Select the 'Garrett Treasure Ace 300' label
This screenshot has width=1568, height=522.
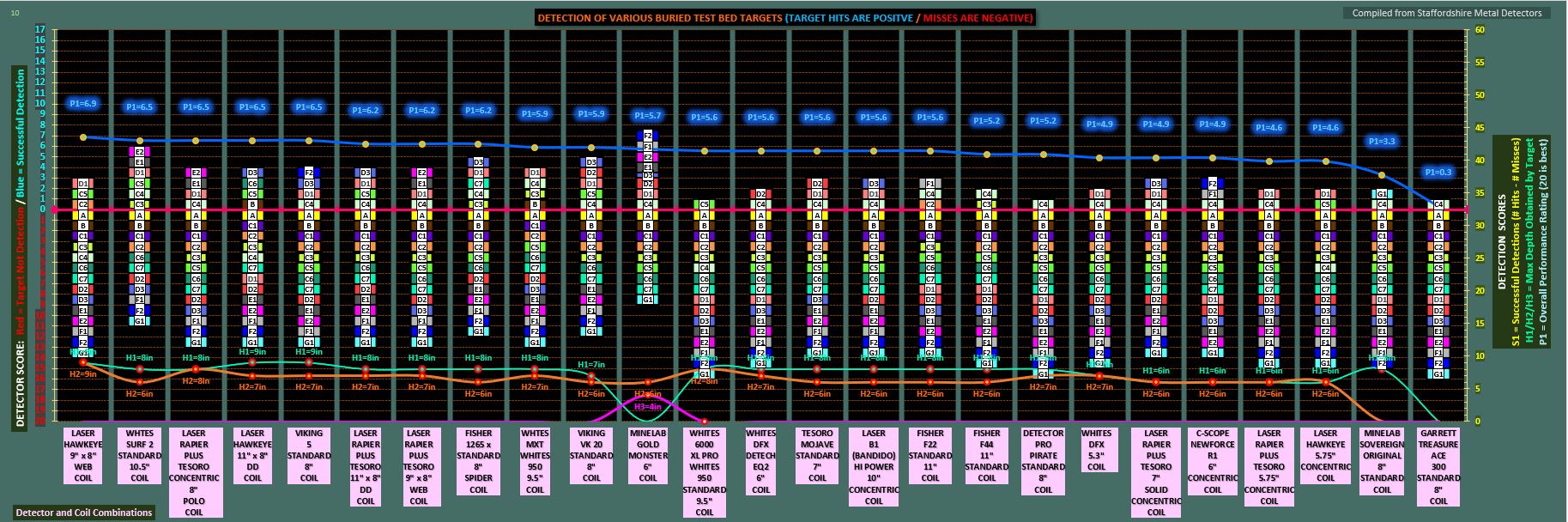[x=1438, y=467]
